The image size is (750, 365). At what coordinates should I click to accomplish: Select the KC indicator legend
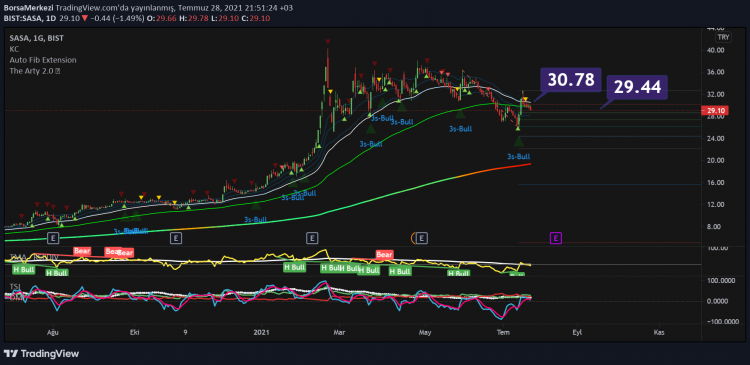pos(13,49)
